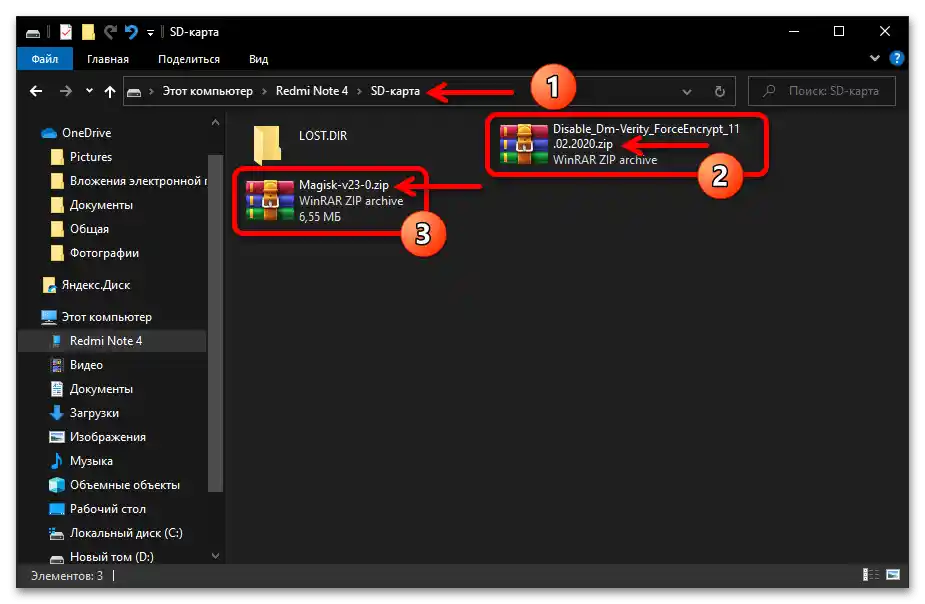Select the LOST.DIR folder icon

[x=267, y=144]
